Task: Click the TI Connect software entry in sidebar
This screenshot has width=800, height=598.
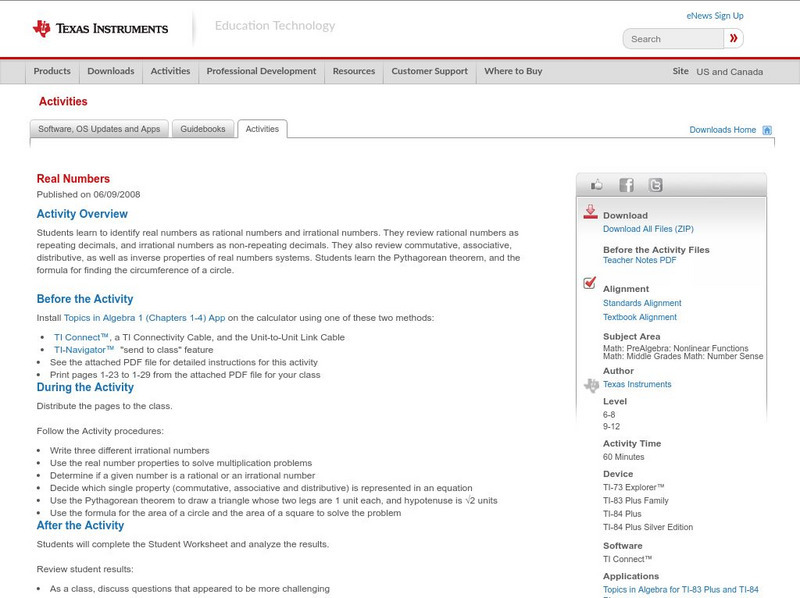Action: [628, 559]
